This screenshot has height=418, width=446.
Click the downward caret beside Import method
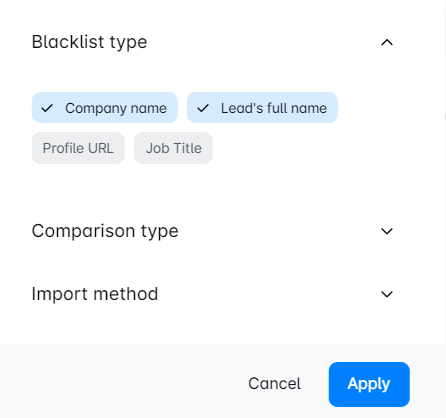coord(387,294)
